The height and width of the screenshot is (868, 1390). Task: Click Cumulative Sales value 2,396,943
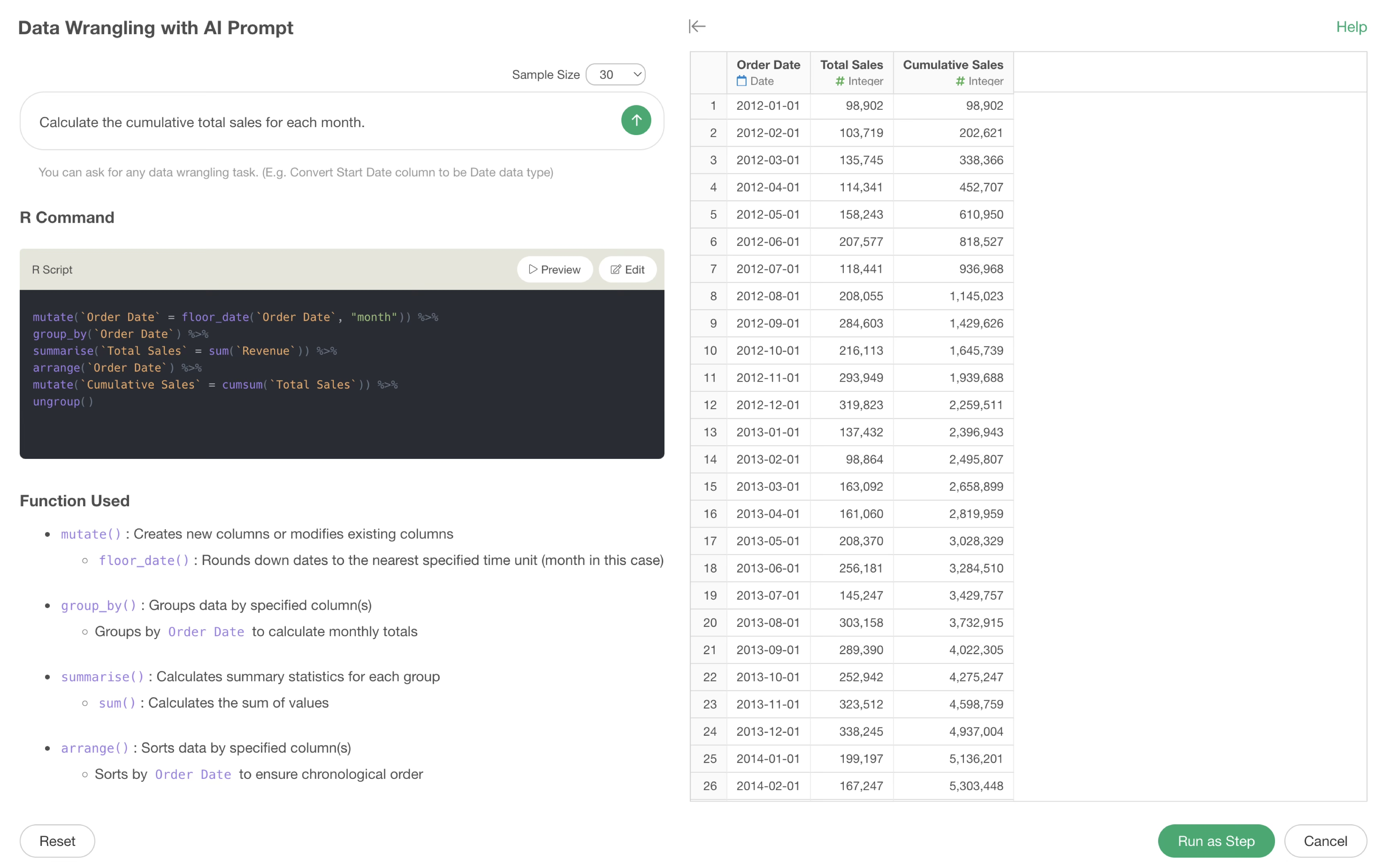click(x=953, y=432)
